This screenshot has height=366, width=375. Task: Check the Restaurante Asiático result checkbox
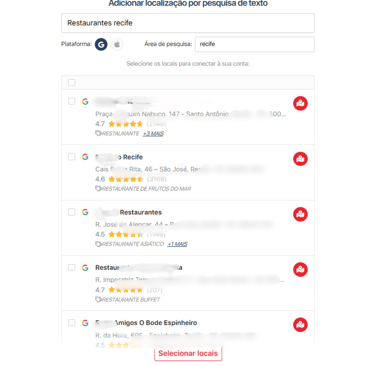pos(72,212)
